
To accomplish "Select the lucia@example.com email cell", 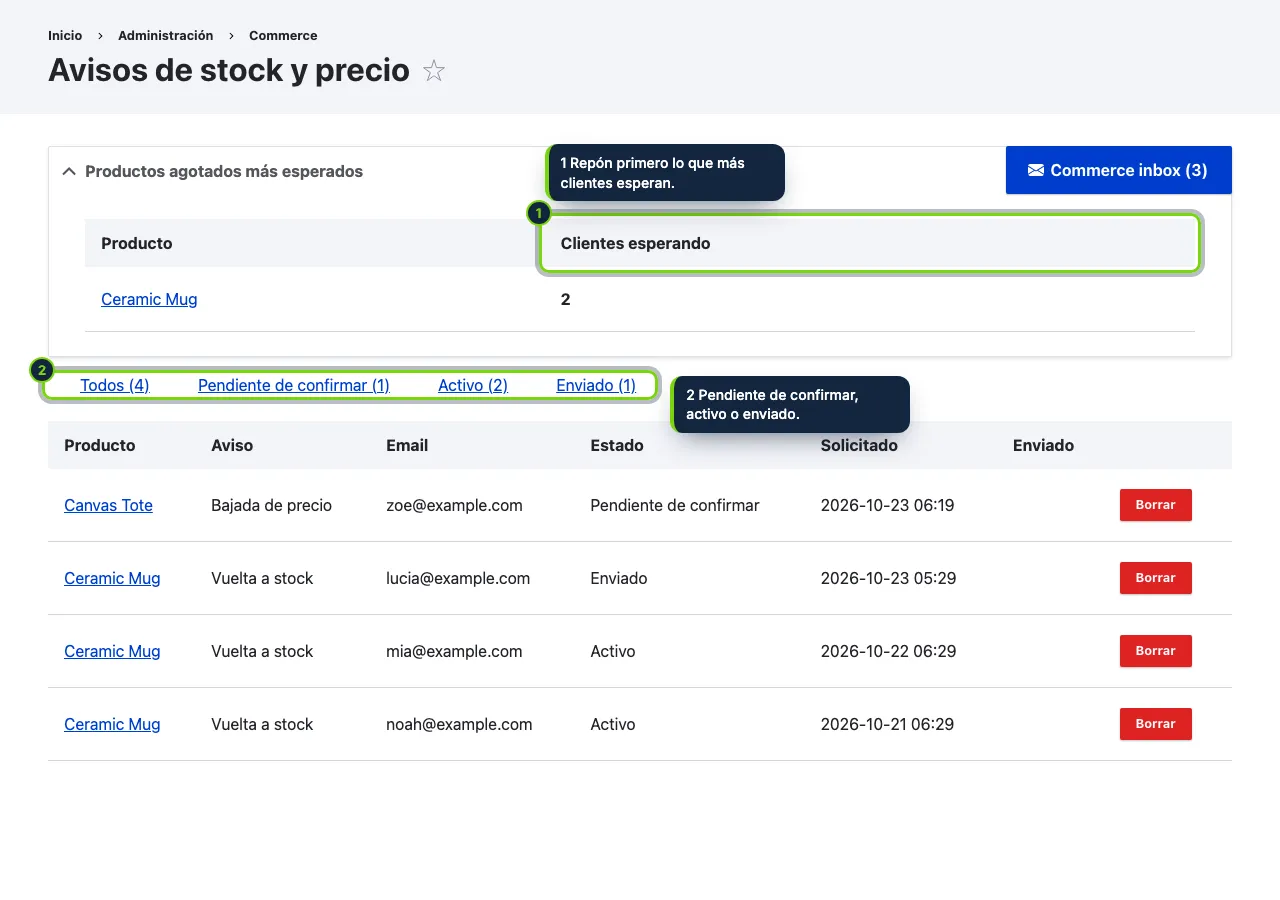I will click(x=458, y=578).
